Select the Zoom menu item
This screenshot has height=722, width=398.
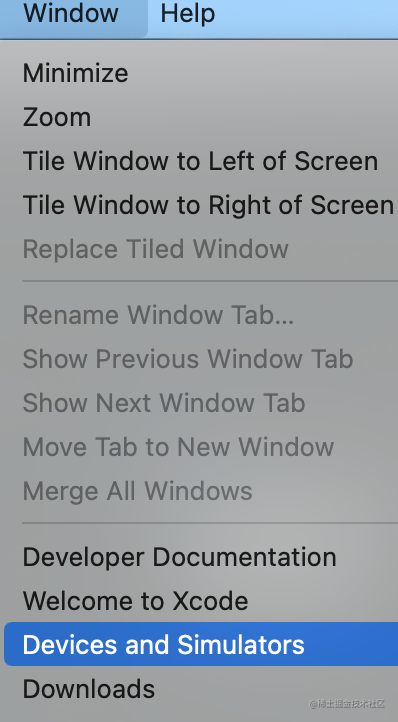tap(201, 117)
